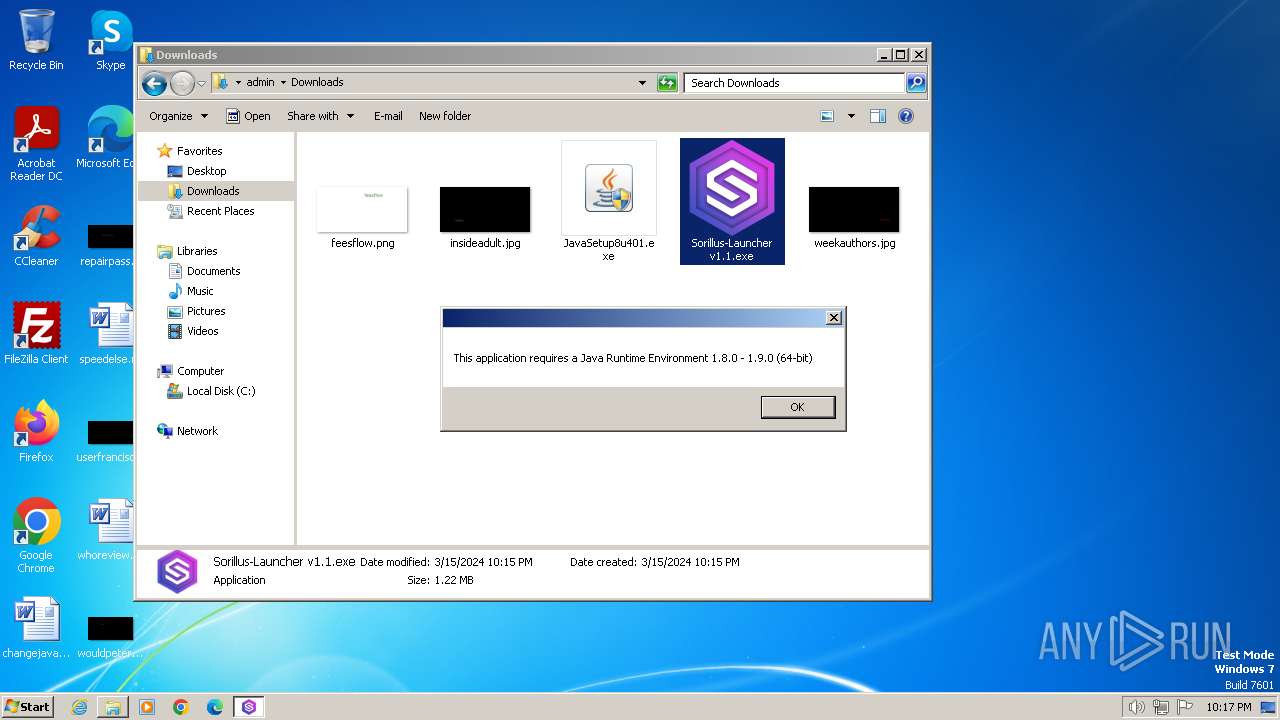The width and height of the screenshot is (1280, 720).
Task: Select Google Chrome desktop icon
Action: pos(36,536)
